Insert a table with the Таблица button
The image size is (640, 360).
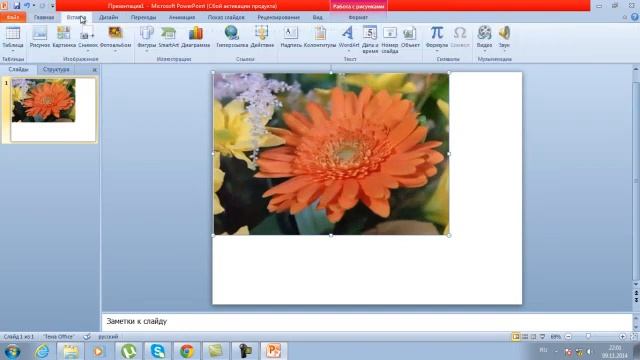[x=13, y=38]
